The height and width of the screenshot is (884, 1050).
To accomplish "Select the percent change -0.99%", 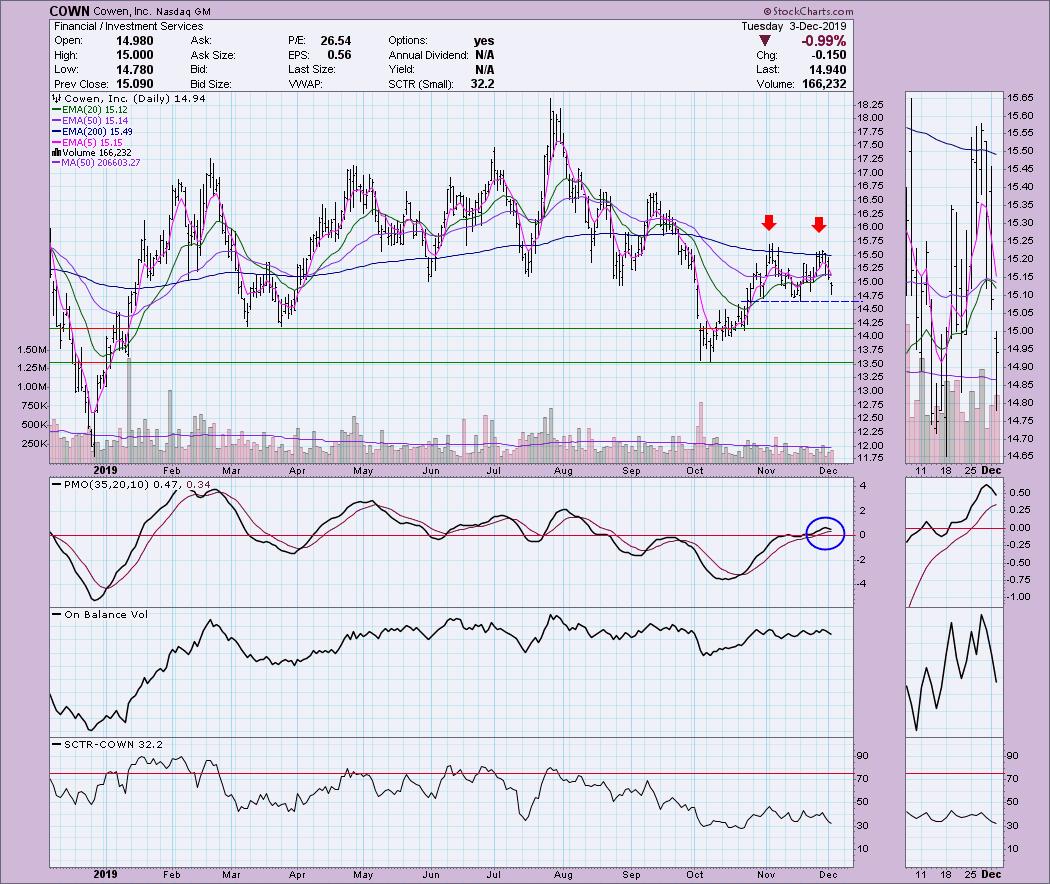I will pos(824,41).
